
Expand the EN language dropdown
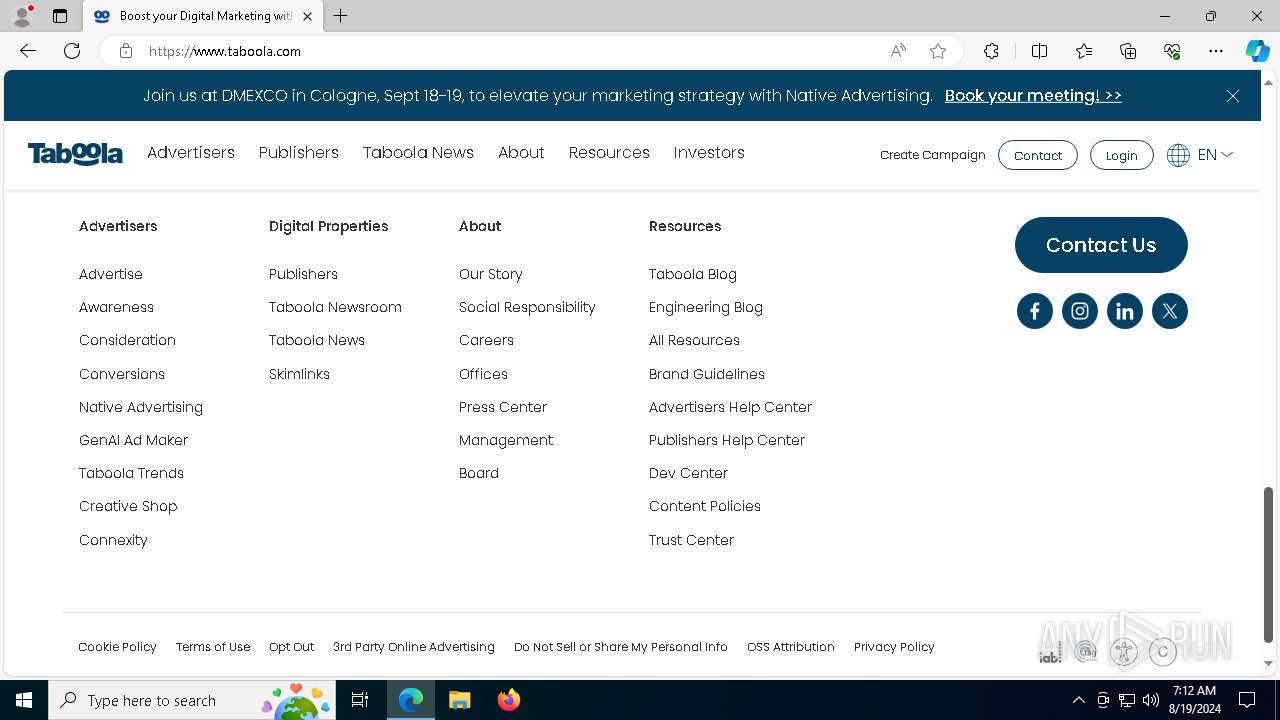pos(1215,155)
